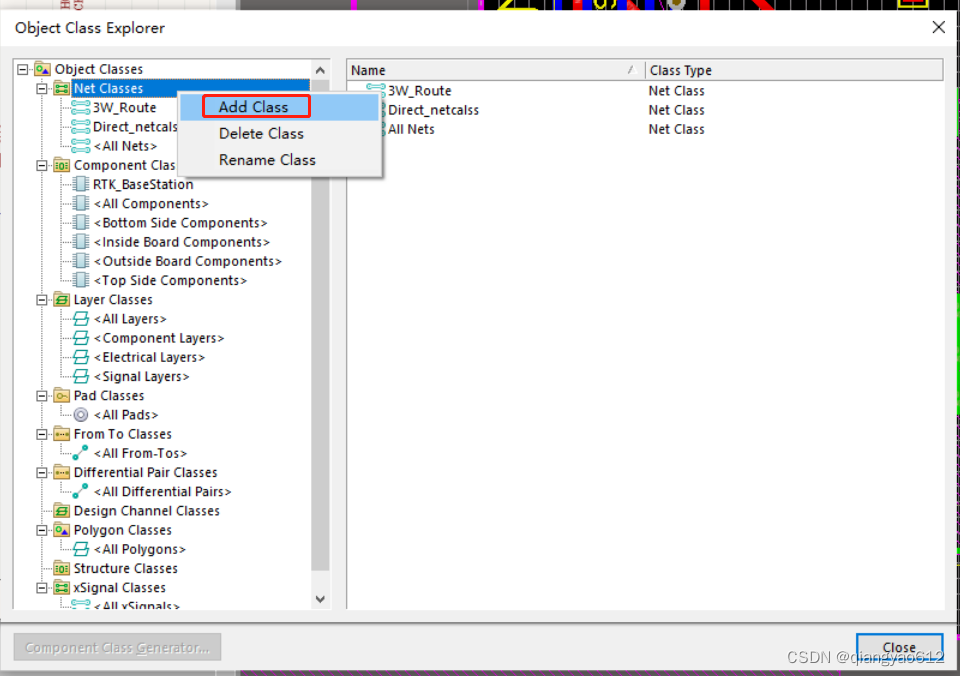Collapse the Polygon Classes tree branch
Image resolution: width=960 pixels, height=676 pixels.
(40, 530)
